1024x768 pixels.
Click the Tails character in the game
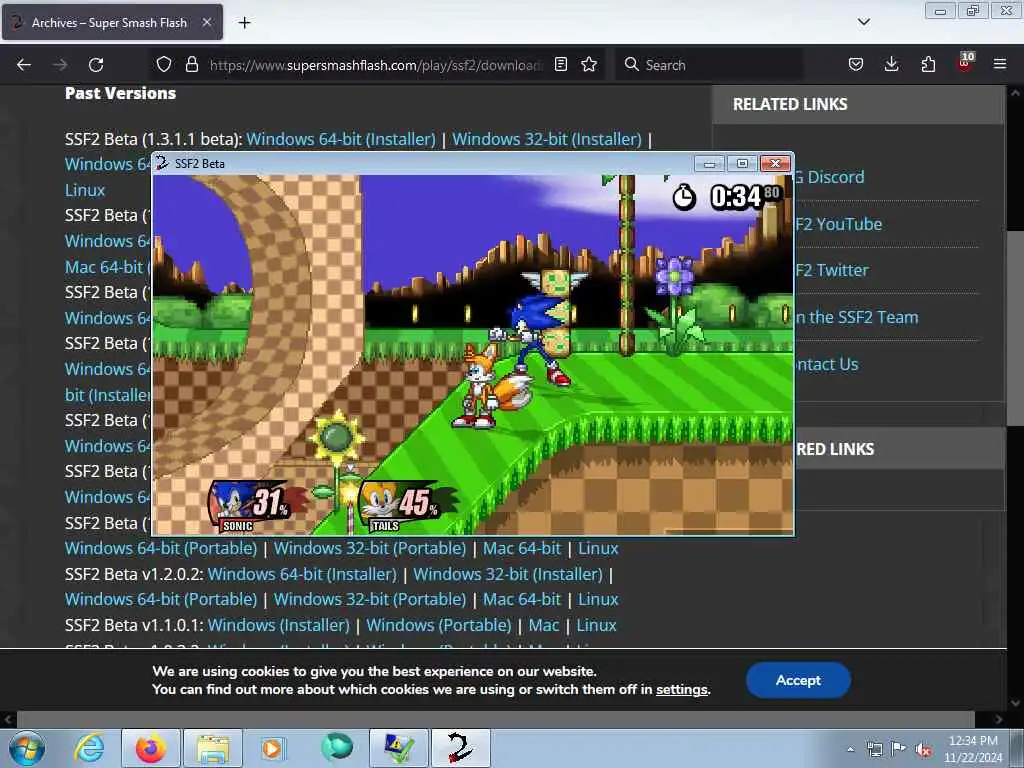point(490,389)
